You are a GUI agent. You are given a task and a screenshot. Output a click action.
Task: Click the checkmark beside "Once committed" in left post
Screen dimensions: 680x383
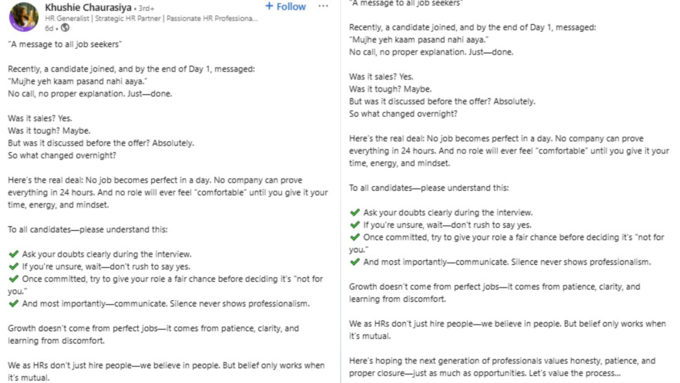[x=14, y=278]
